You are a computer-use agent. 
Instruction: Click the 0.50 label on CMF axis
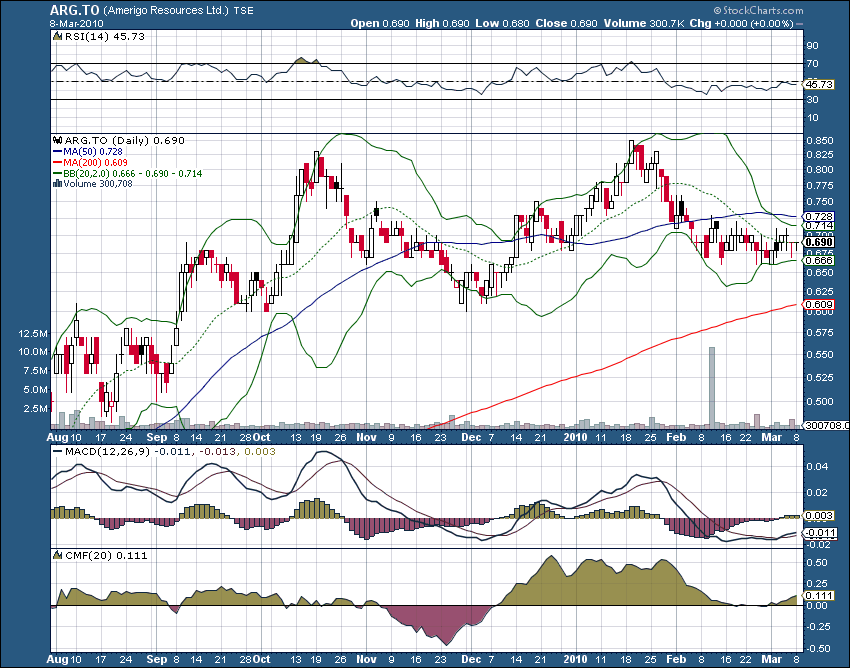817,563
